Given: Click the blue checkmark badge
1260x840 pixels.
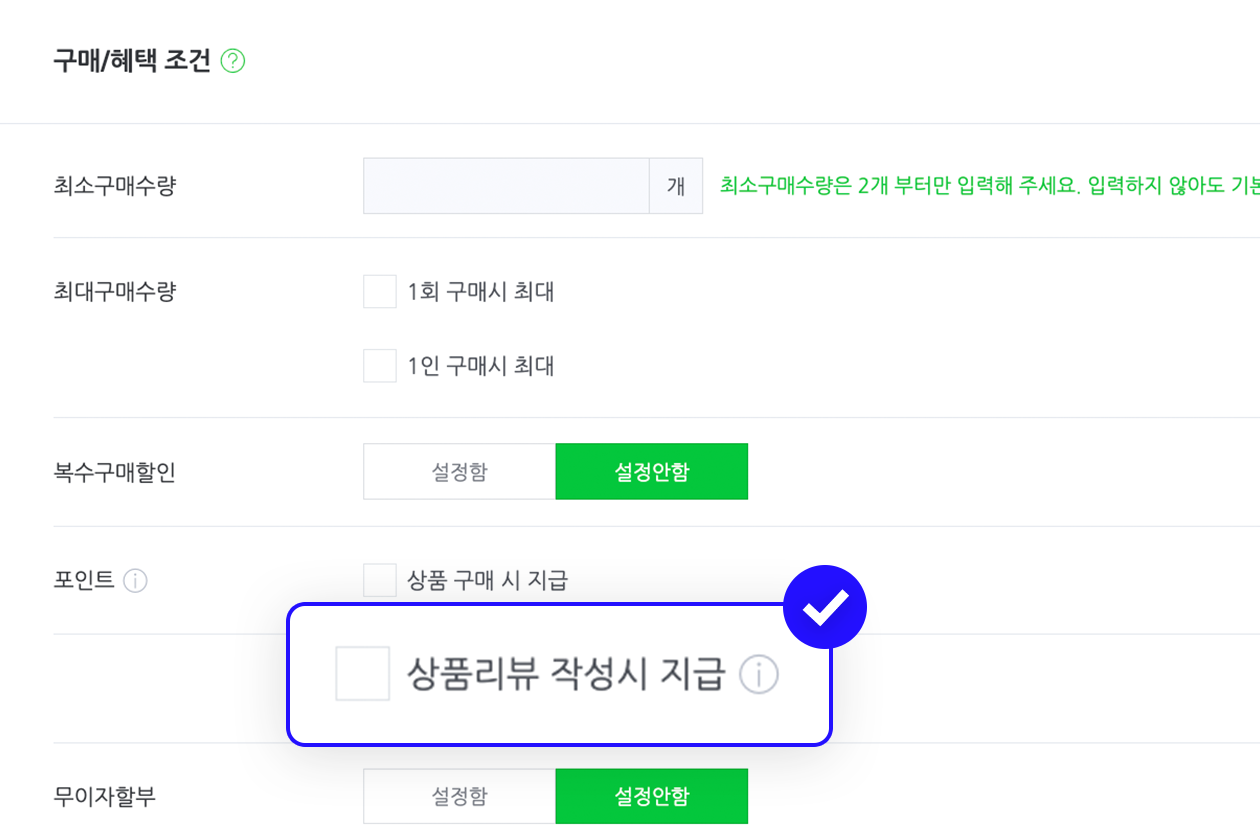Looking at the screenshot, I should [824, 607].
